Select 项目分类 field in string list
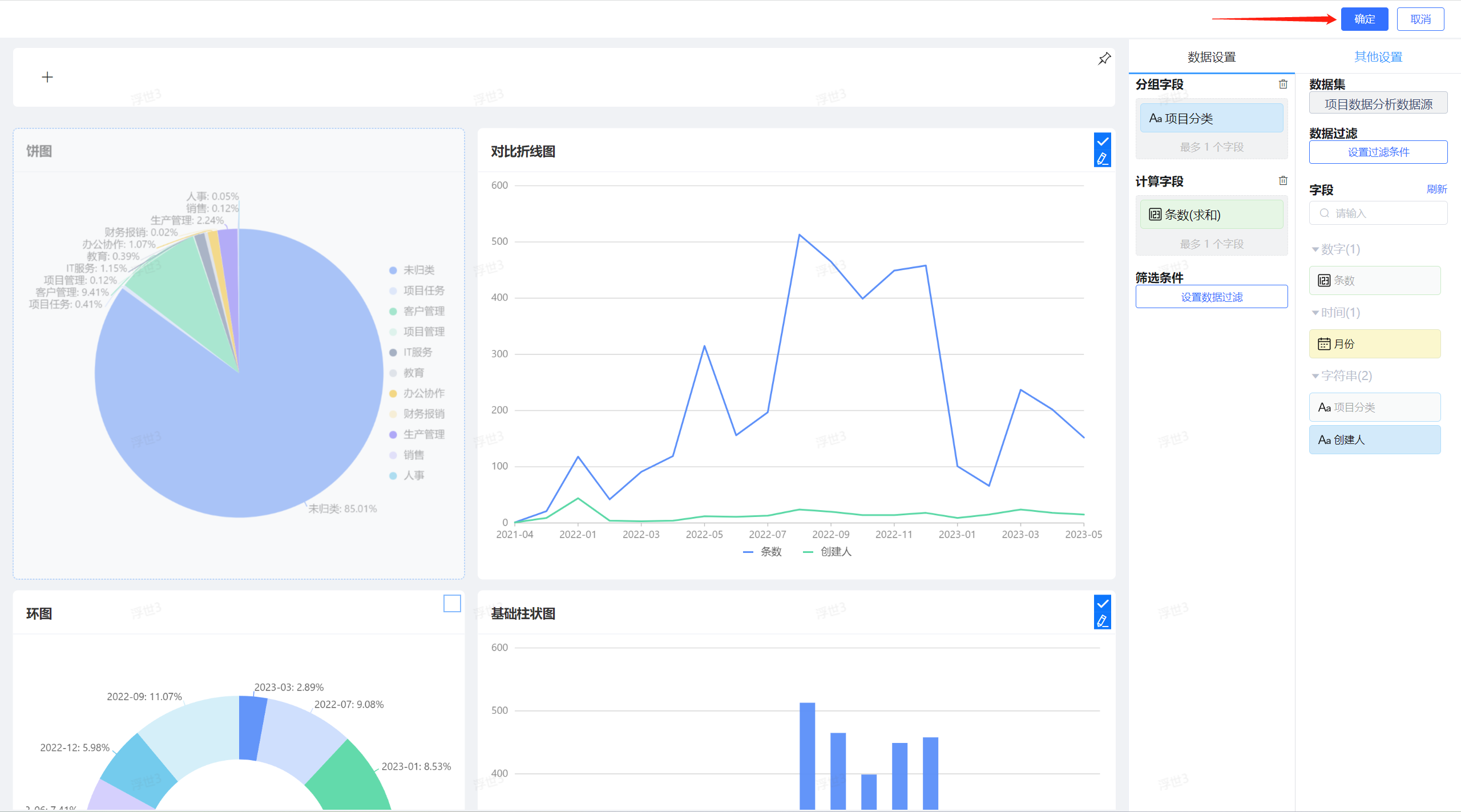 [x=1375, y=407]
